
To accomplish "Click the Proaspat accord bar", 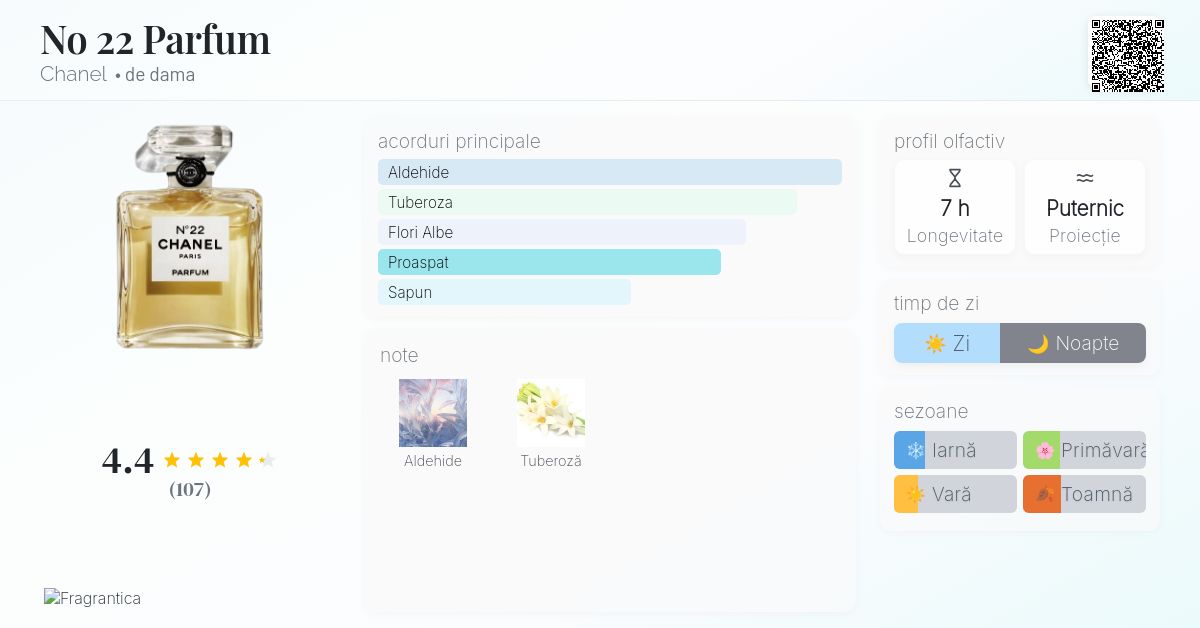I will (549, 262).
